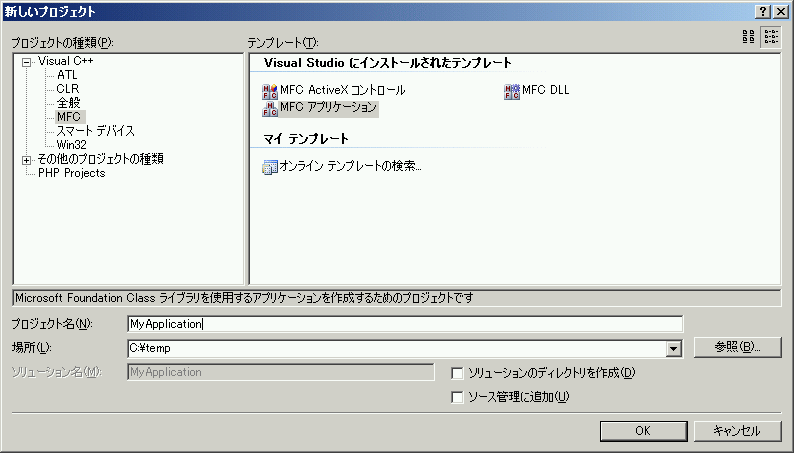Expand その他のプロジェクトの種類 node

26,160
